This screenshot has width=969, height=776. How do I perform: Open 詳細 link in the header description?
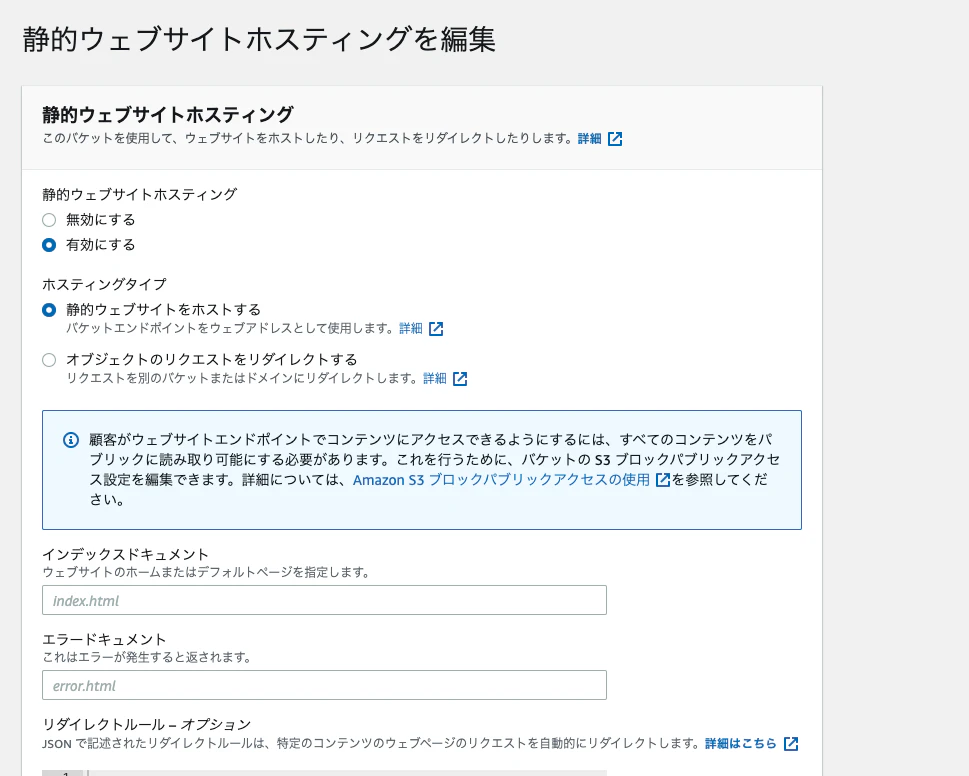point(589,138)
